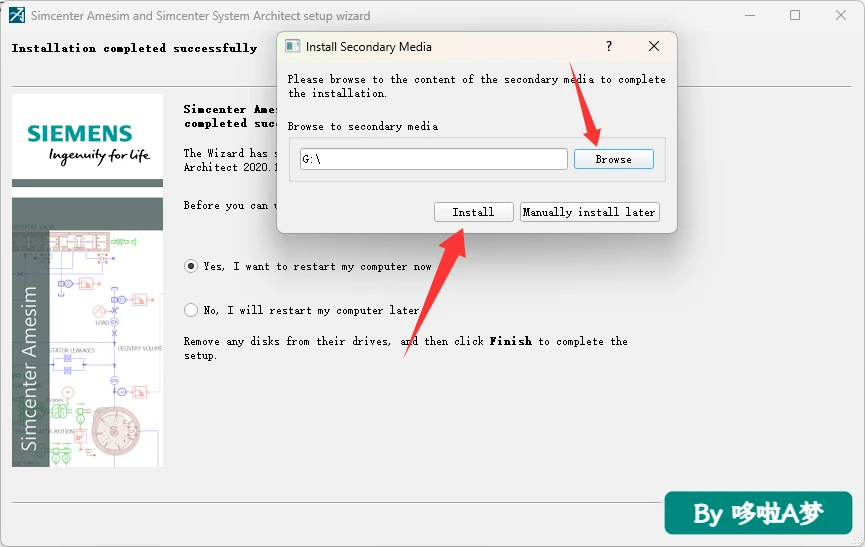Click the Installation completed successfully heading

[135, 49]
